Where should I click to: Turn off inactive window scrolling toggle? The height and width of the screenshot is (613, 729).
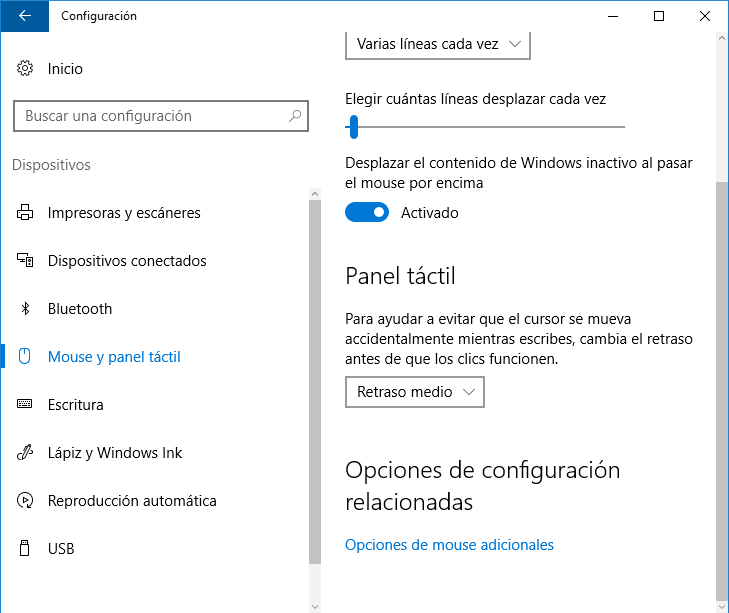[x=367, y=213]
